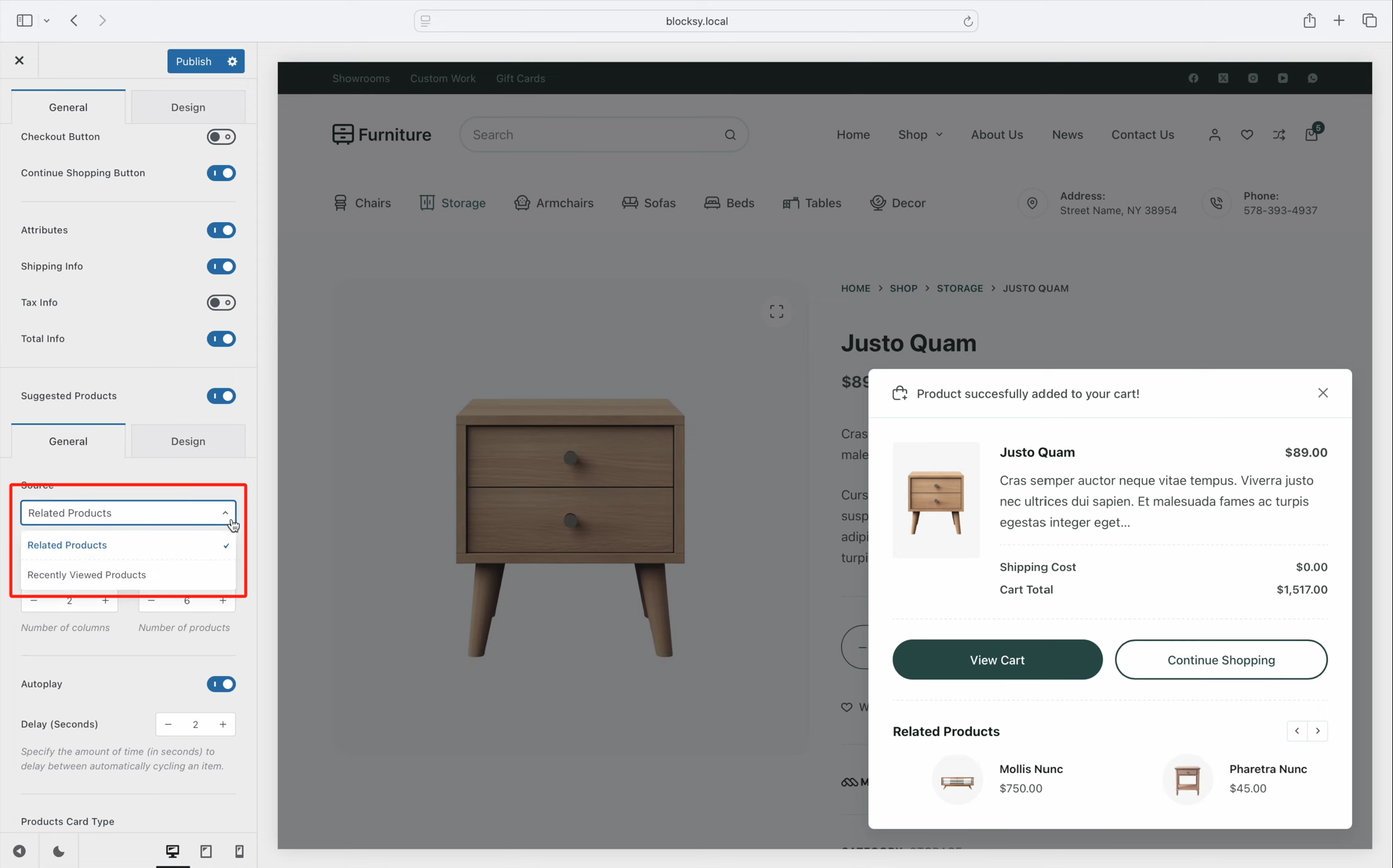Viewport: 1393px width, 868px height.
Task: Increase Delay seconds with plus button
Action: point(223,724)
